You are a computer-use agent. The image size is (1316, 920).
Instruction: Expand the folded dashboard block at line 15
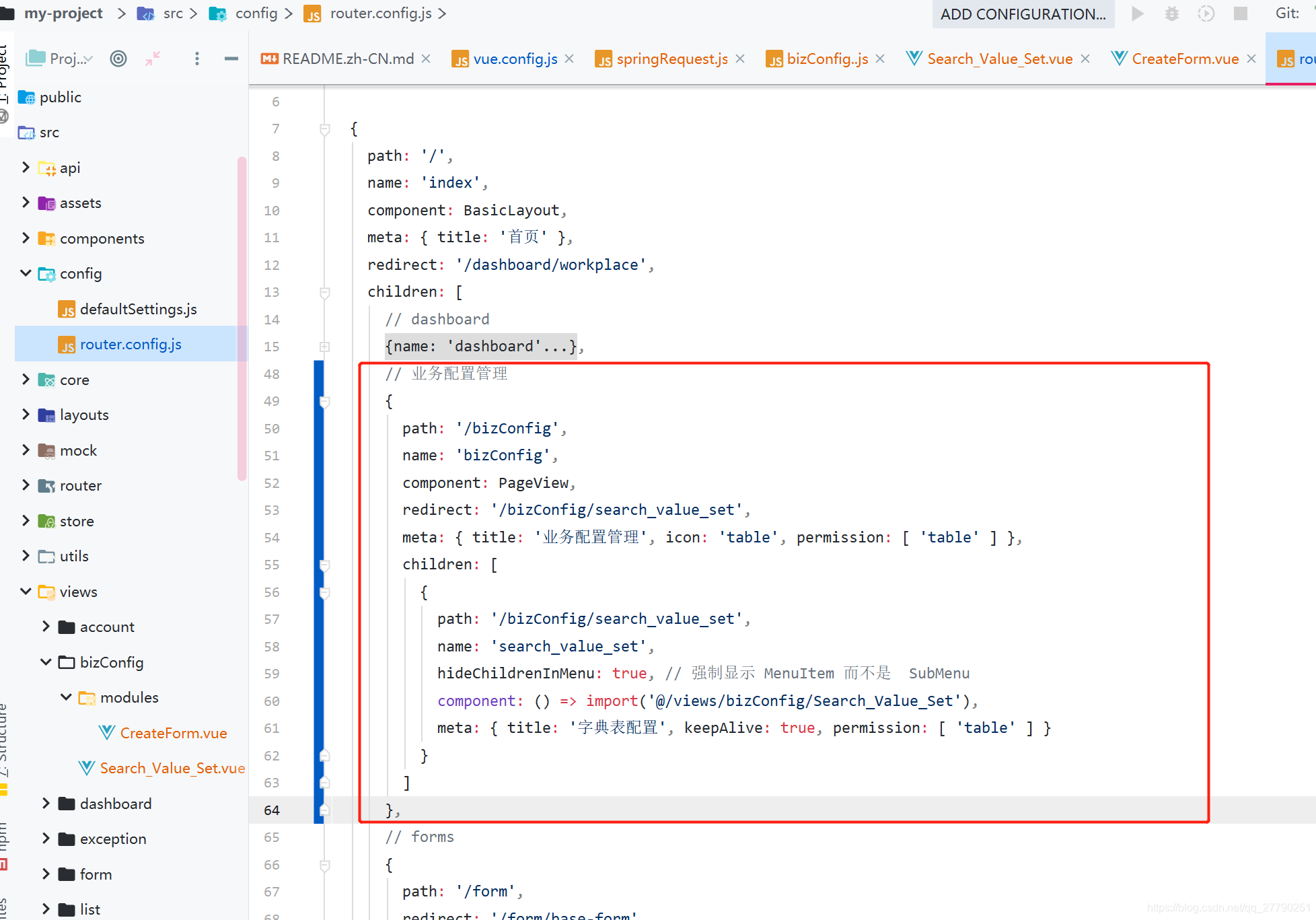tap(324, 347)
